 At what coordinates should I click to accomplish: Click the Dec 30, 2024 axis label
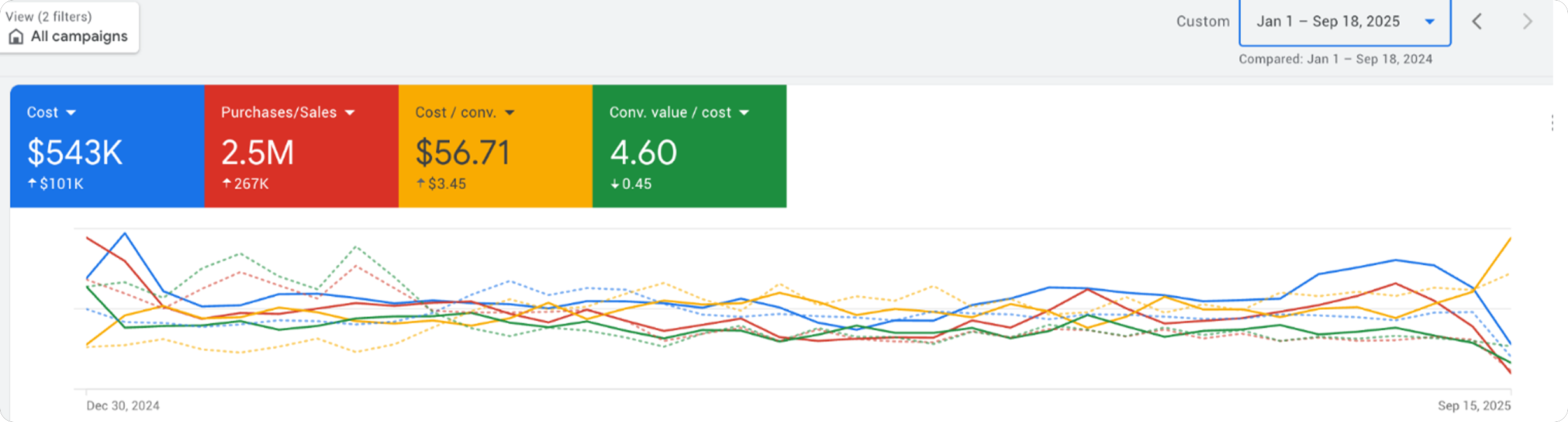pos(123,405)
